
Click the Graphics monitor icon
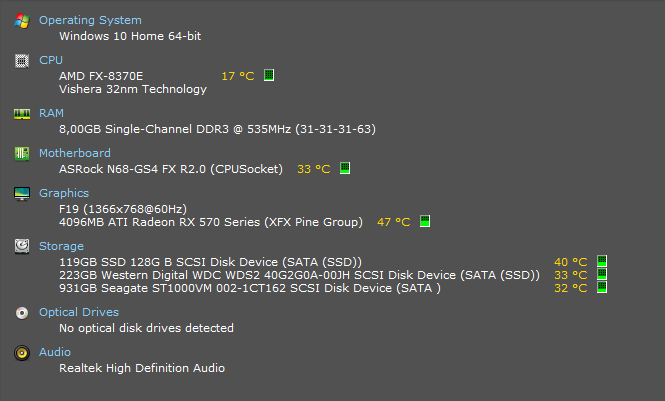point(22,194)
